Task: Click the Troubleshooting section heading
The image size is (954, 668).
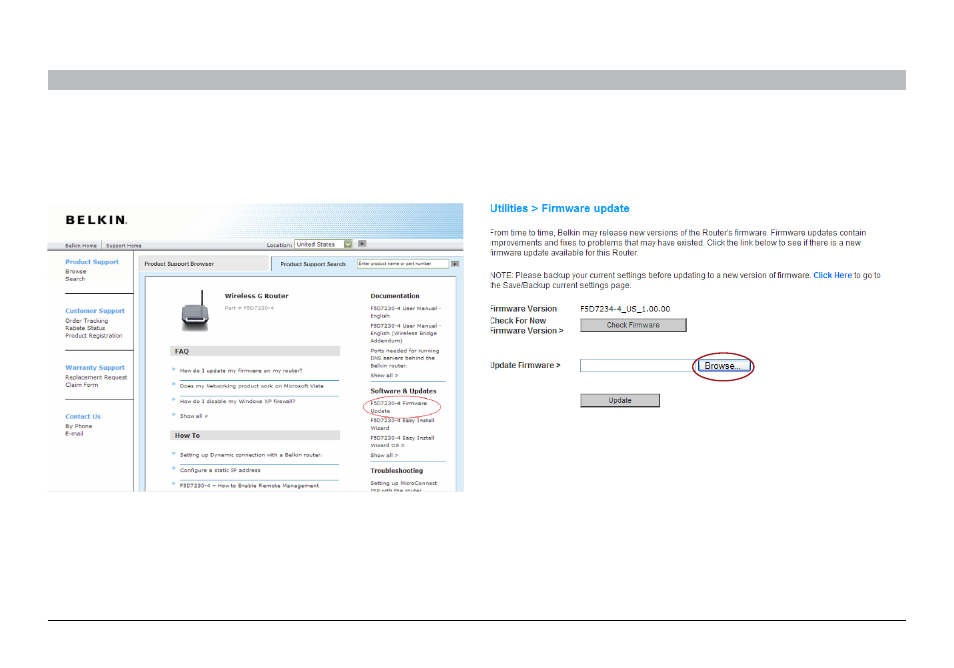Action: coord(397,471)
